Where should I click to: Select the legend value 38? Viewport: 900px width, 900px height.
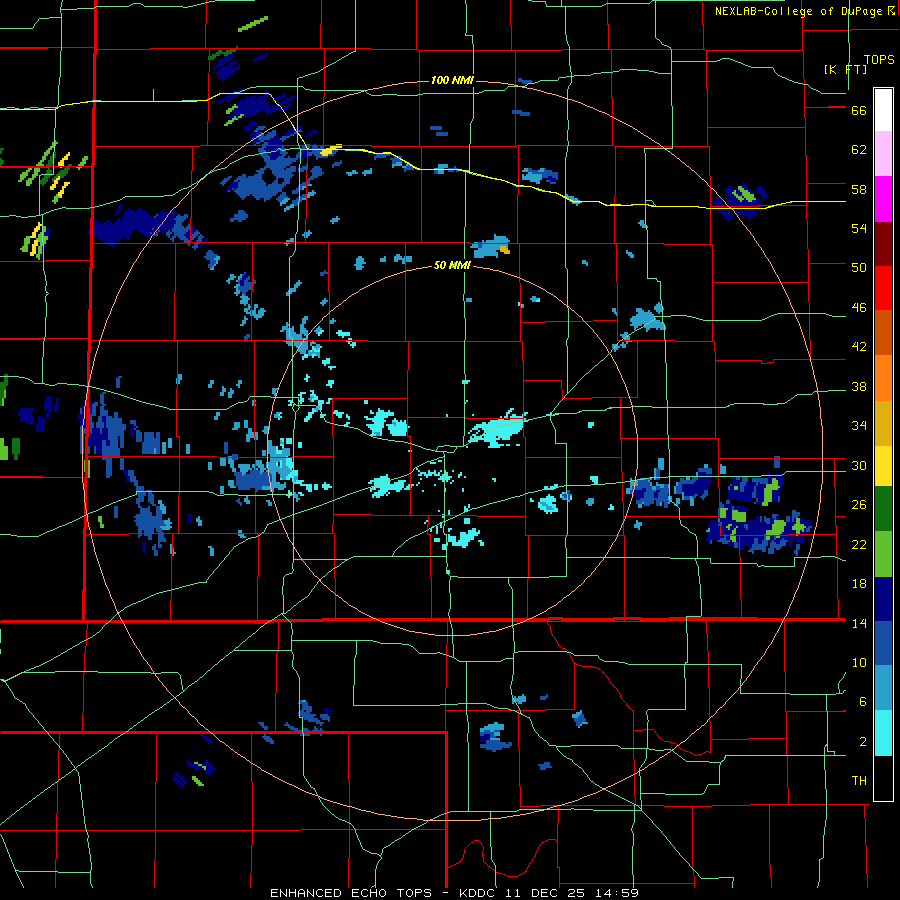coord(859,386)
